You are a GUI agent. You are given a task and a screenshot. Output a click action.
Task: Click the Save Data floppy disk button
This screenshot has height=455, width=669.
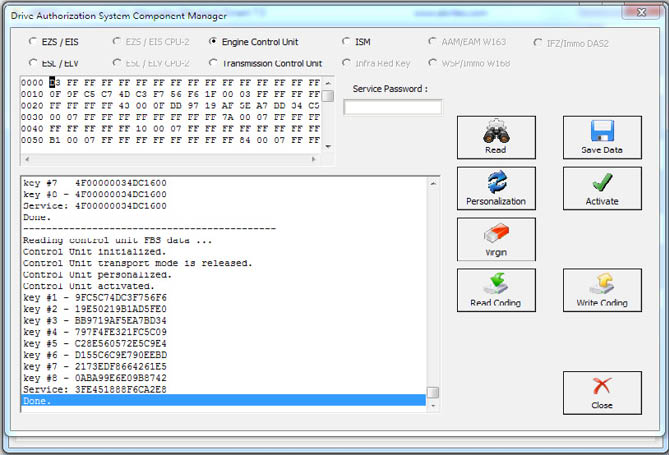point(601,137)
